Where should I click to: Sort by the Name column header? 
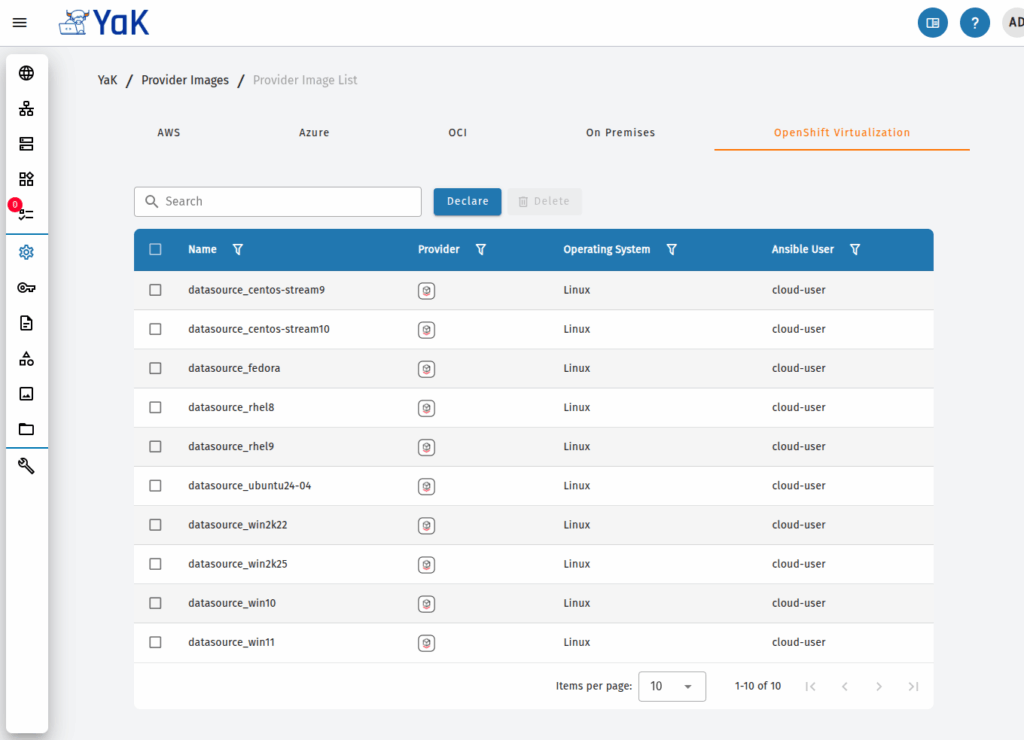click(x=202, y=249)
